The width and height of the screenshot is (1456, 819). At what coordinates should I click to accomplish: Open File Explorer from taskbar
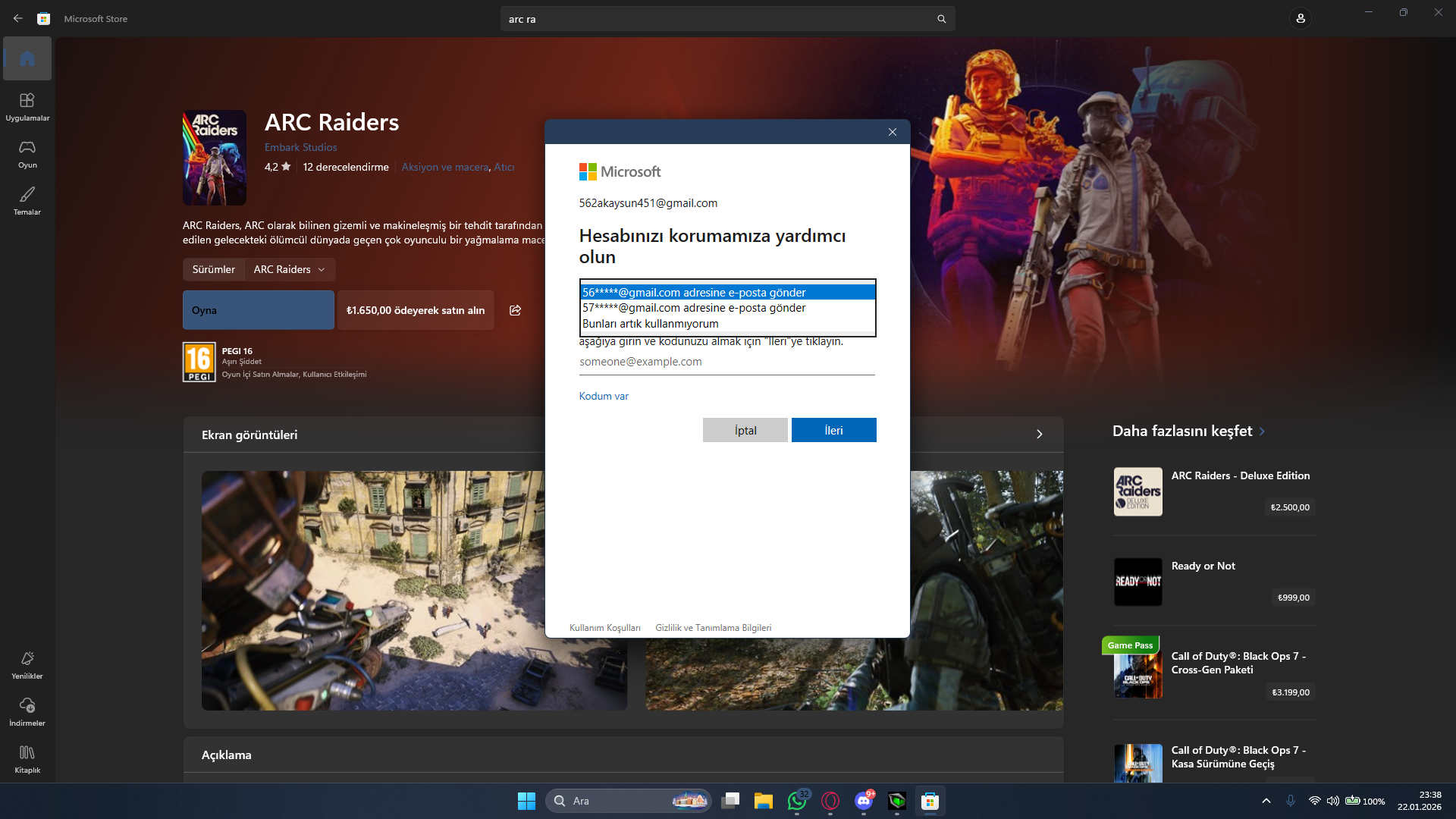[x=763, y=801]
